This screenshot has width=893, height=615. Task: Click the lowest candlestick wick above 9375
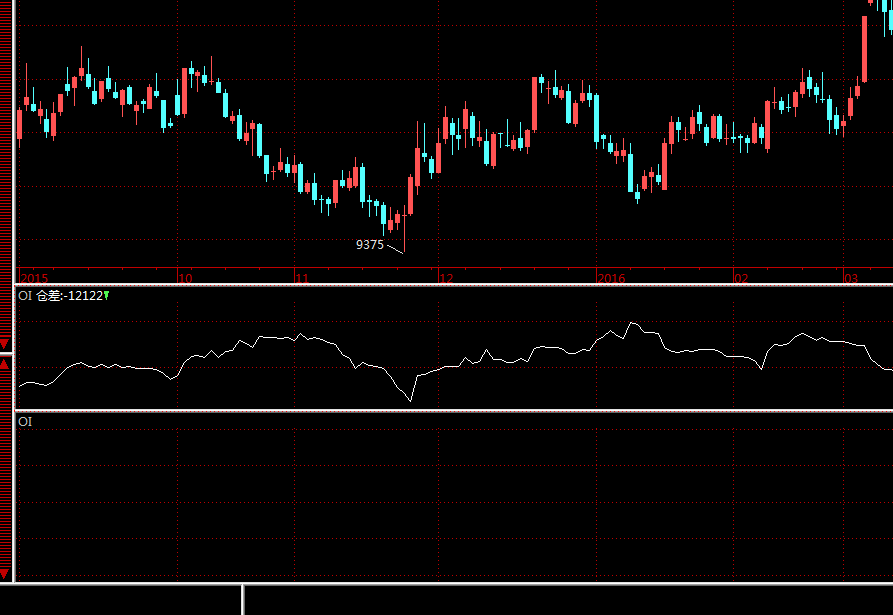click(x=404, y=233)
